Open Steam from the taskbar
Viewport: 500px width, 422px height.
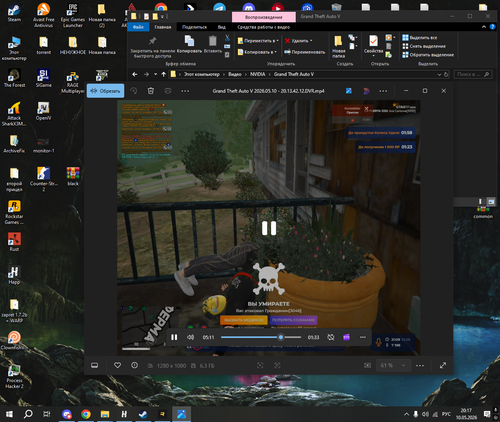tap(143, 414)
